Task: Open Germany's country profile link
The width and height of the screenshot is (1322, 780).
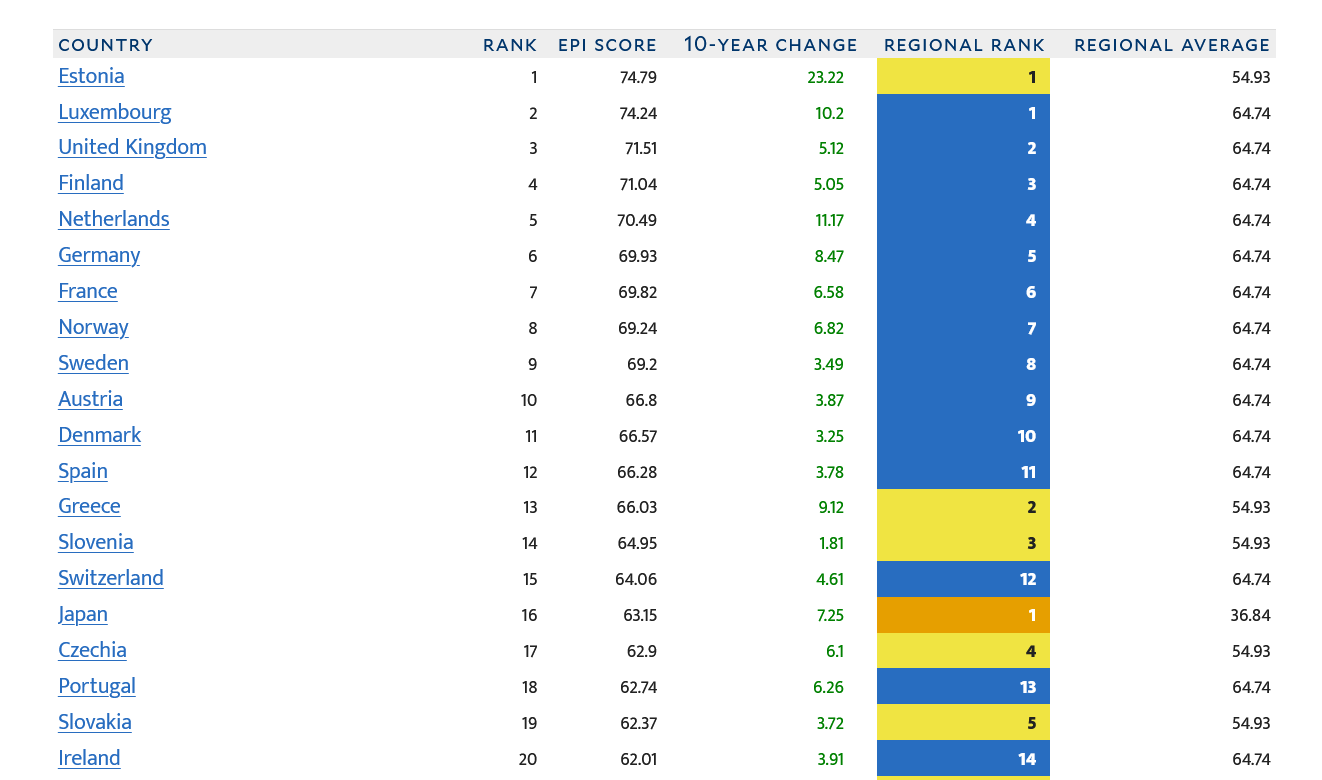Action: pos(99,256)
